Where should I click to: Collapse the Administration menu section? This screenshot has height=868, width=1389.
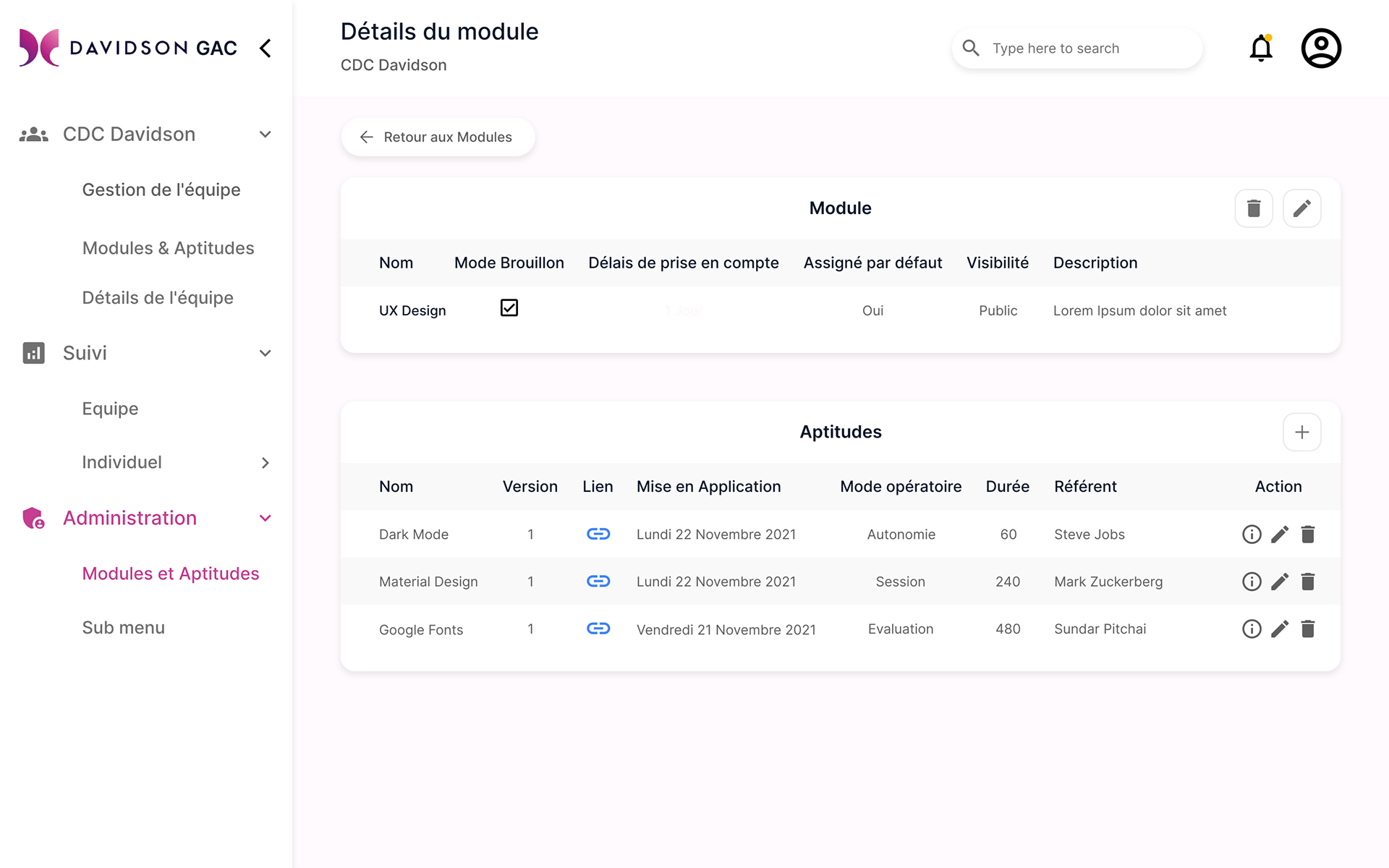pyautogui.click(x=265, y=518)
